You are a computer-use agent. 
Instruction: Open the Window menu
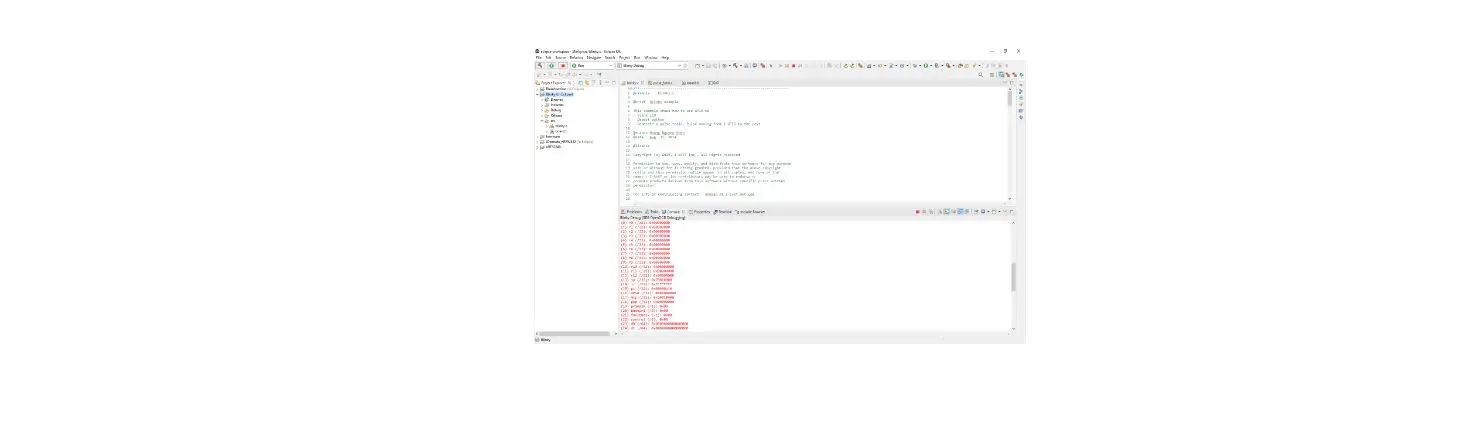click(651, 58)
